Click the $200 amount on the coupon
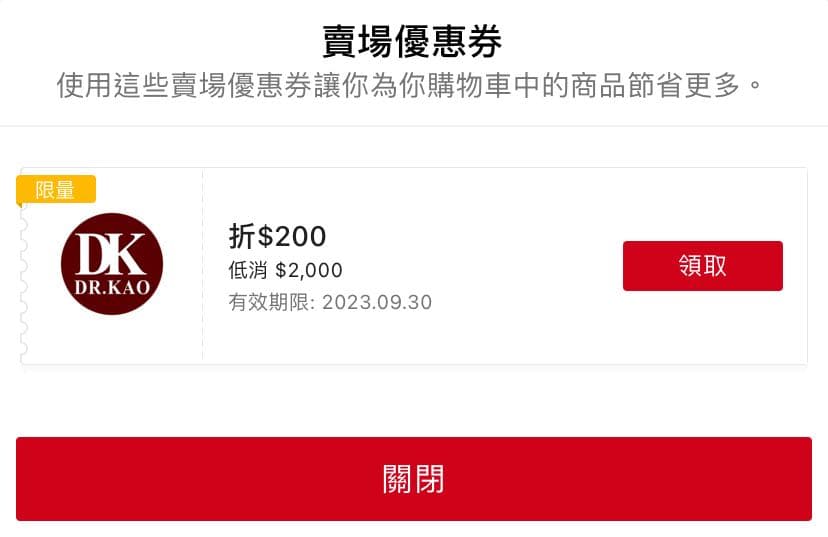 tap(292, 236)
